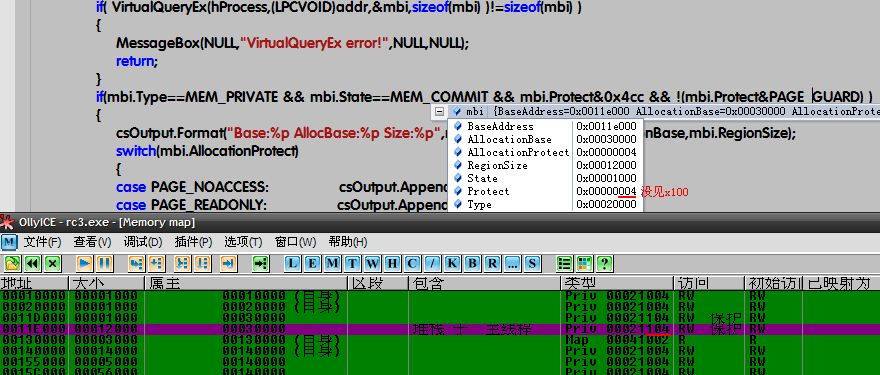The width and height of the screenshot is (880, 375).
Task: Open Patches window with slash button
Action: pos(432,263)
